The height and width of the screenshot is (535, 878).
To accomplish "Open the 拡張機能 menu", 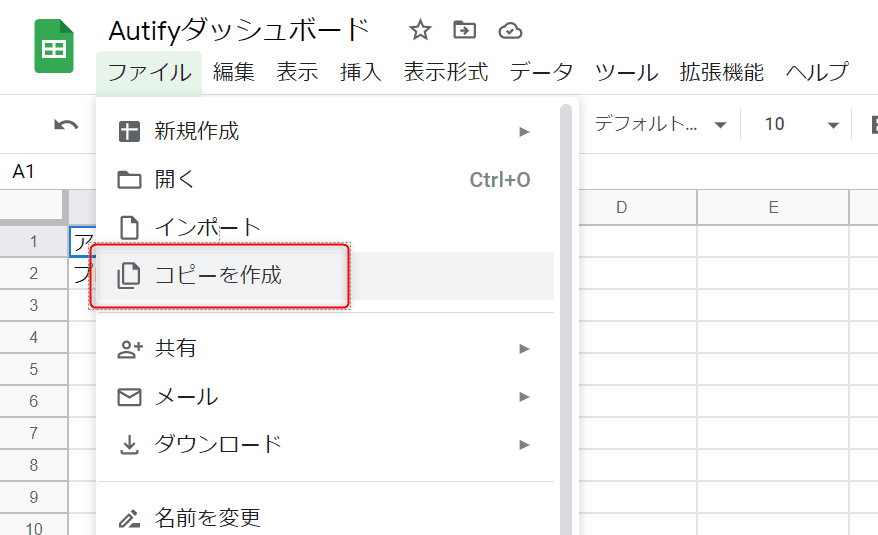I will (x=721, y=73).
